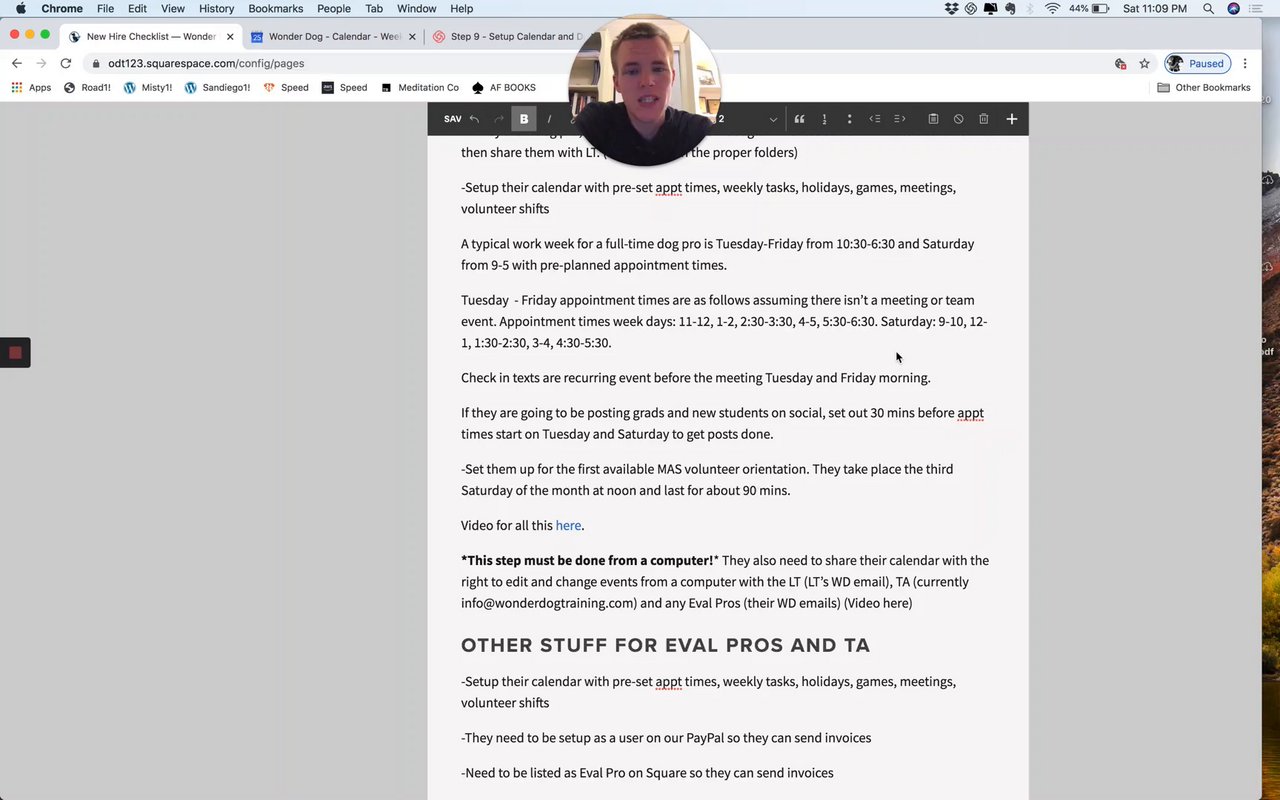1280x800 pixels.
Task: Delete the block using the trash icon
Action: coord(984,119)
